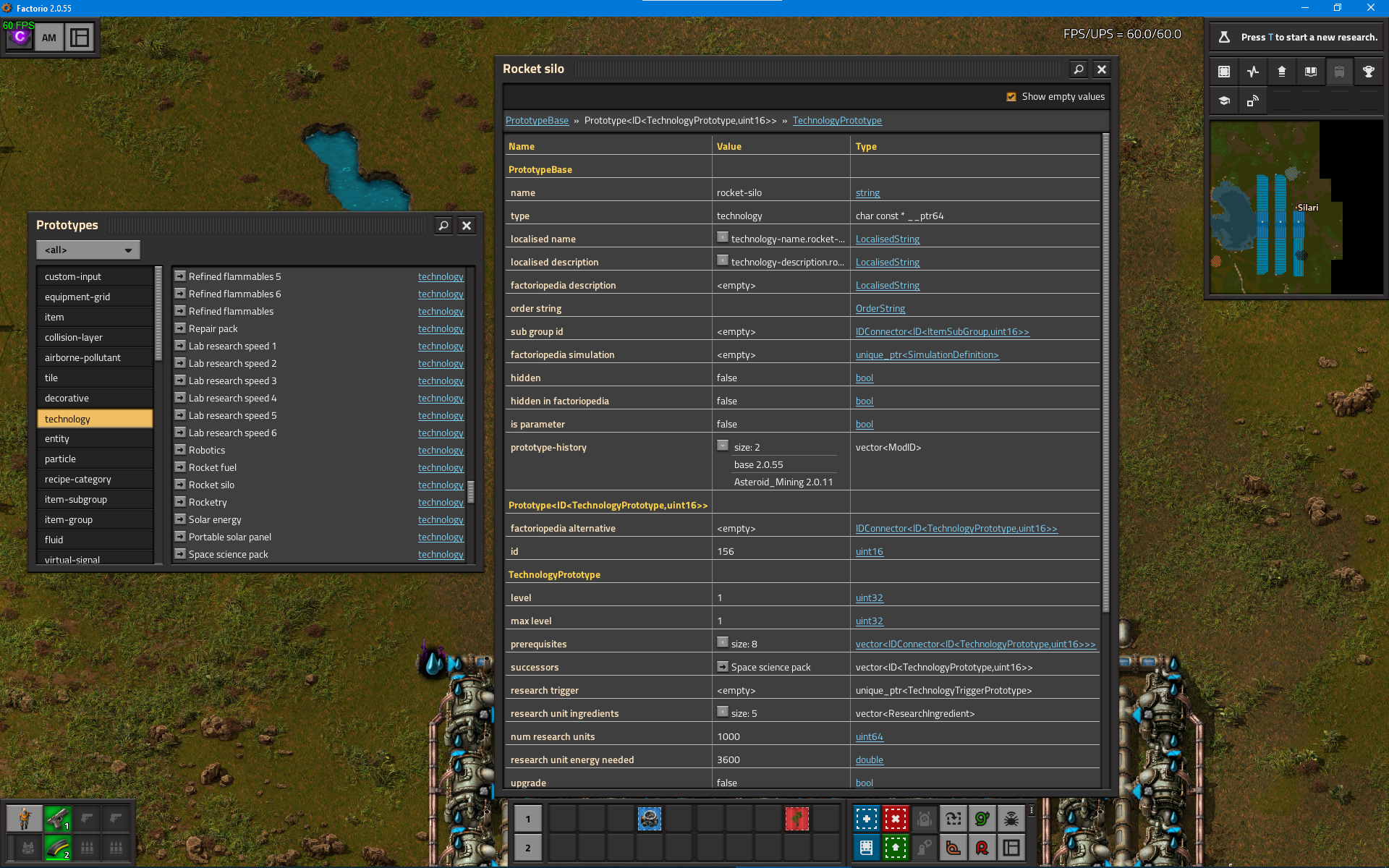Open Rocket fuel row arrow icon
This screenshot has height=868, width=1389.
pos(180,467)
